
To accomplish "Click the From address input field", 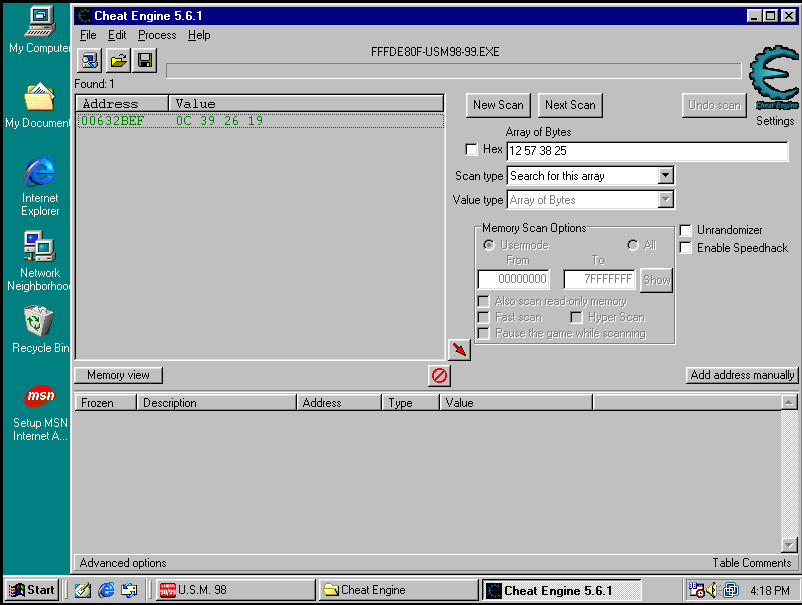I will point(514,279).
